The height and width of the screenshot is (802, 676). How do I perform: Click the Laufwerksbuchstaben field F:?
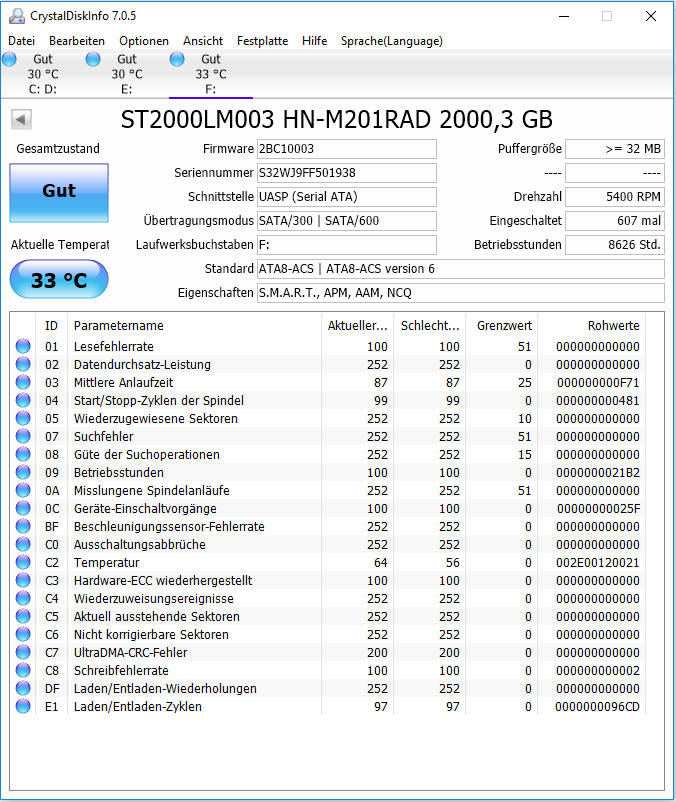click(347, 245)
